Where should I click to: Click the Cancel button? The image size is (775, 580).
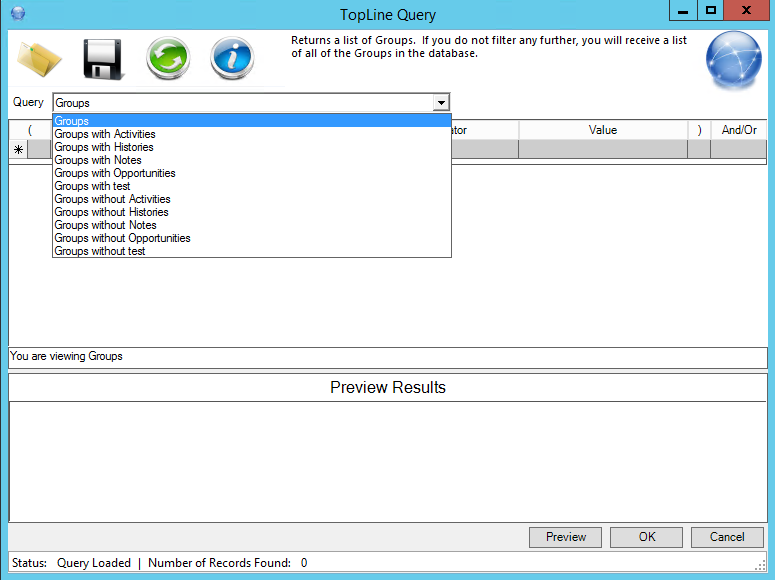pyautogui.click(x=727, y=537)
